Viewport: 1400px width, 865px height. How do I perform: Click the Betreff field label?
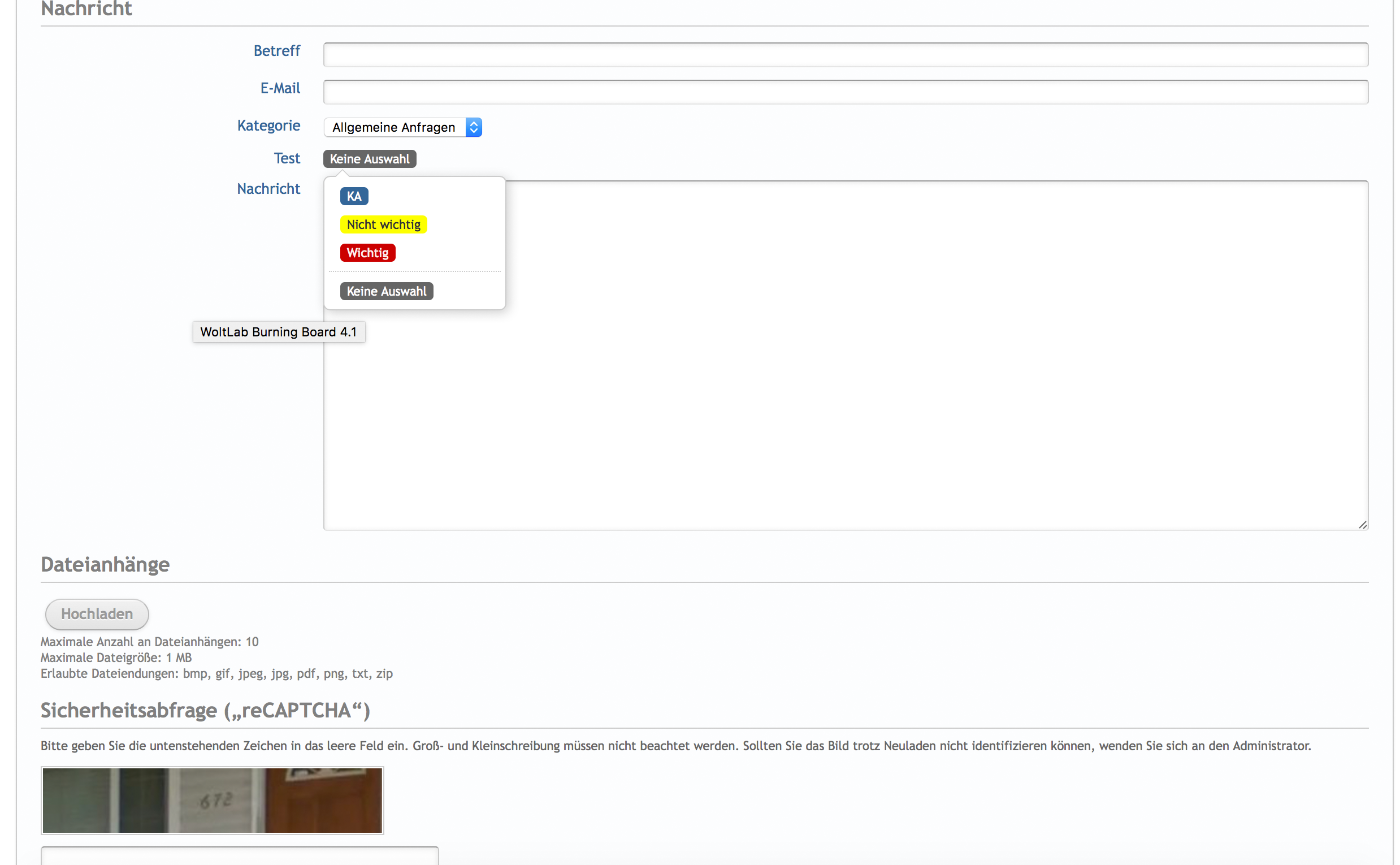277,51
